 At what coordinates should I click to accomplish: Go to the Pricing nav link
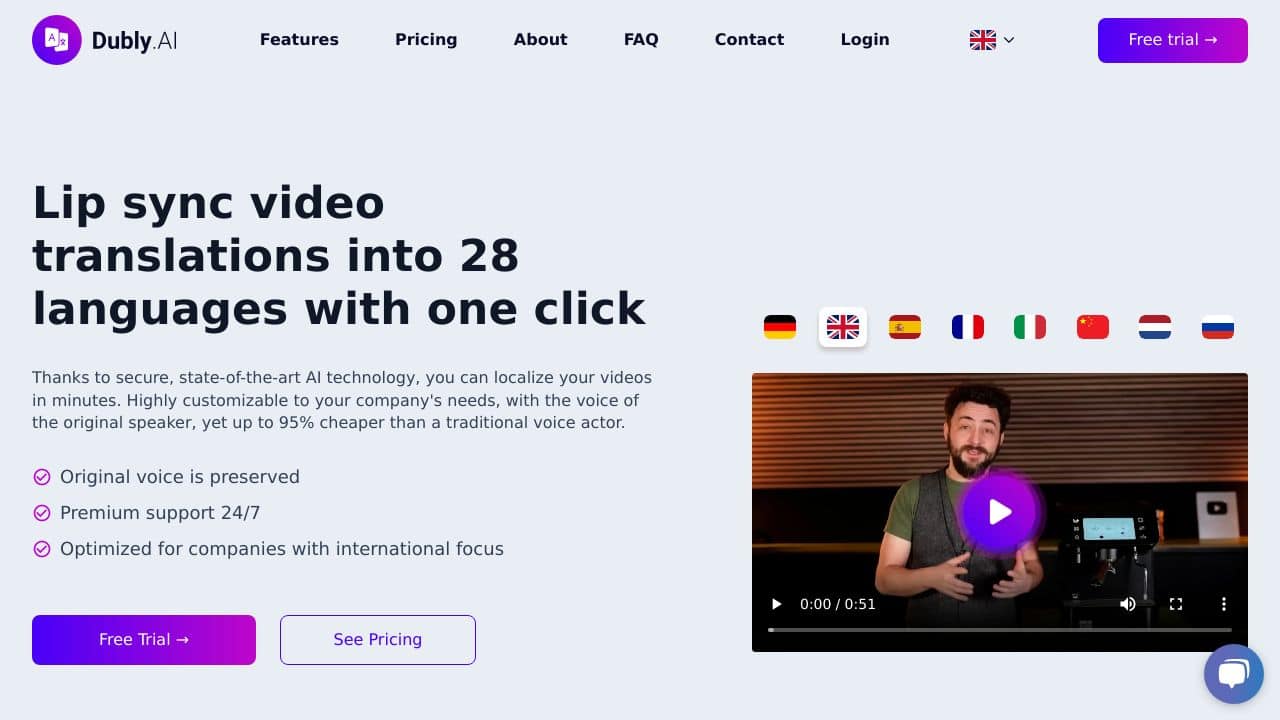point(426,40)
